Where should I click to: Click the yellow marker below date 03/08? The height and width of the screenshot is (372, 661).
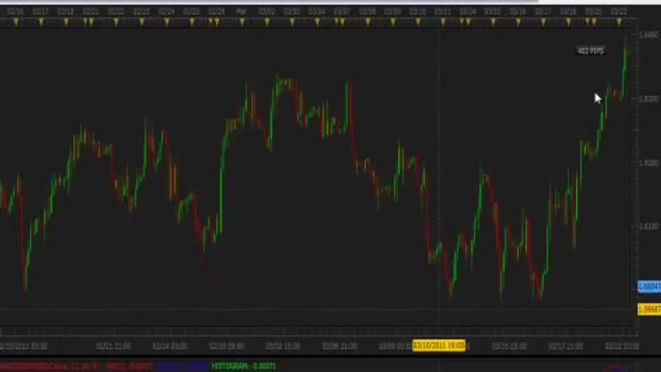[368, 21]
